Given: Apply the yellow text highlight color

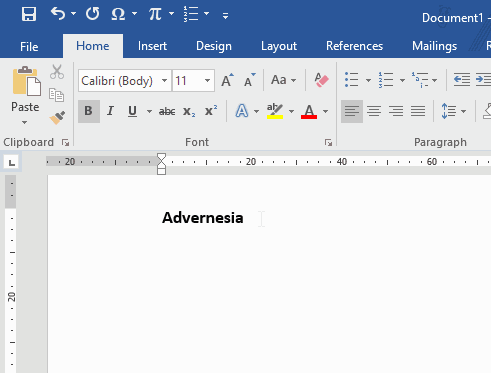Looking at the screenshot, I should 275,111.
